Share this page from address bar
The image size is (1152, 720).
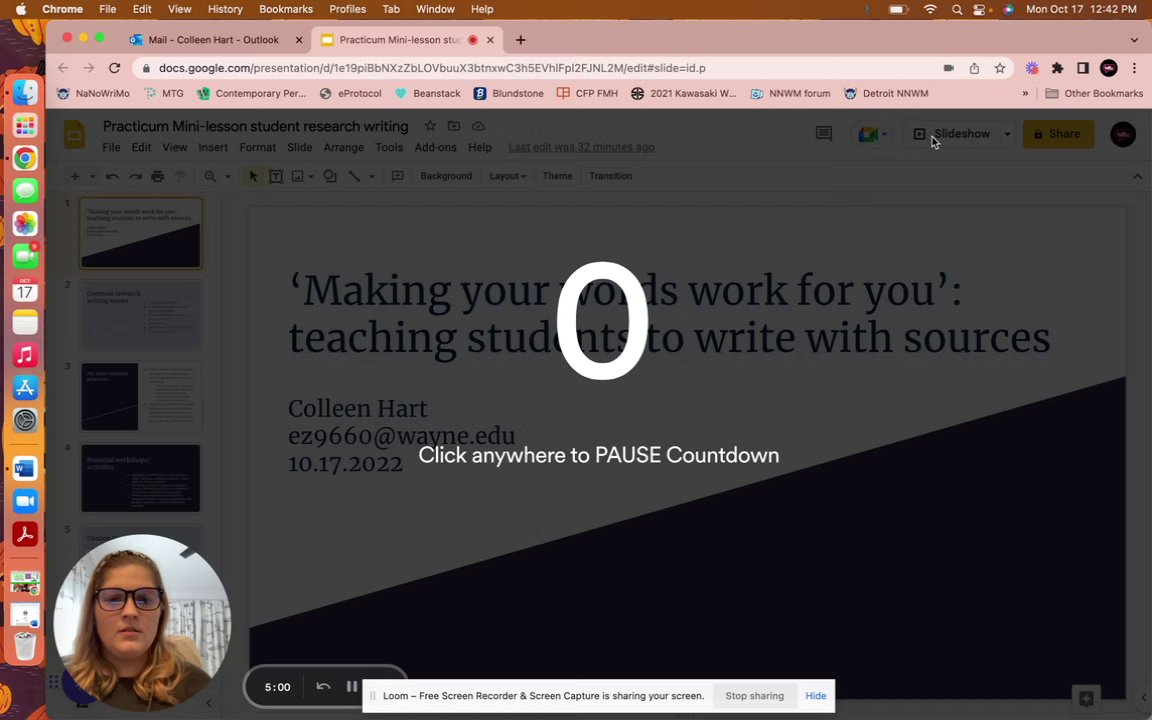[x=974, y=68]
